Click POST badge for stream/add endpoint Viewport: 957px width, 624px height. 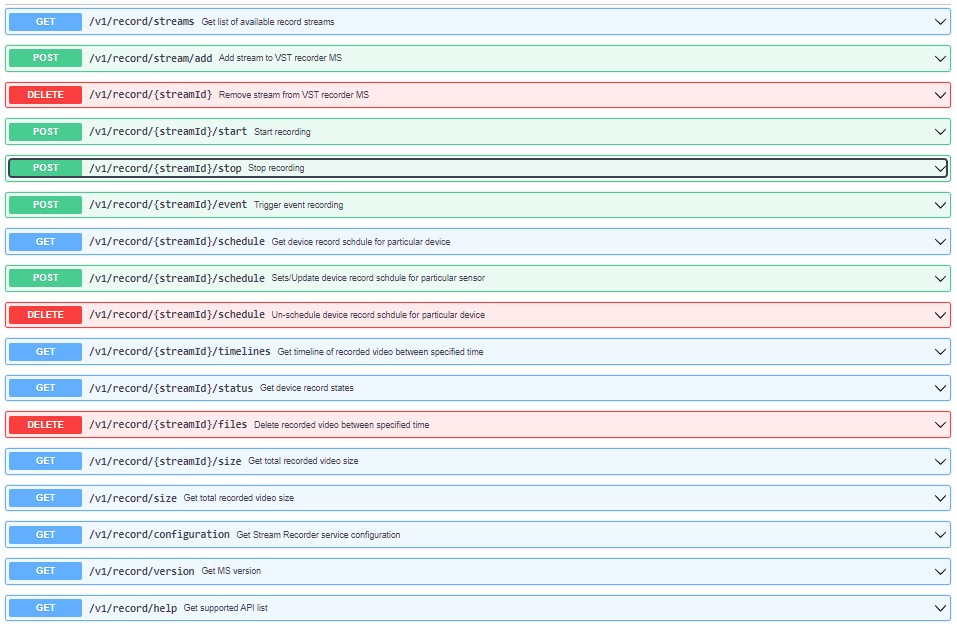pos(46,58)
